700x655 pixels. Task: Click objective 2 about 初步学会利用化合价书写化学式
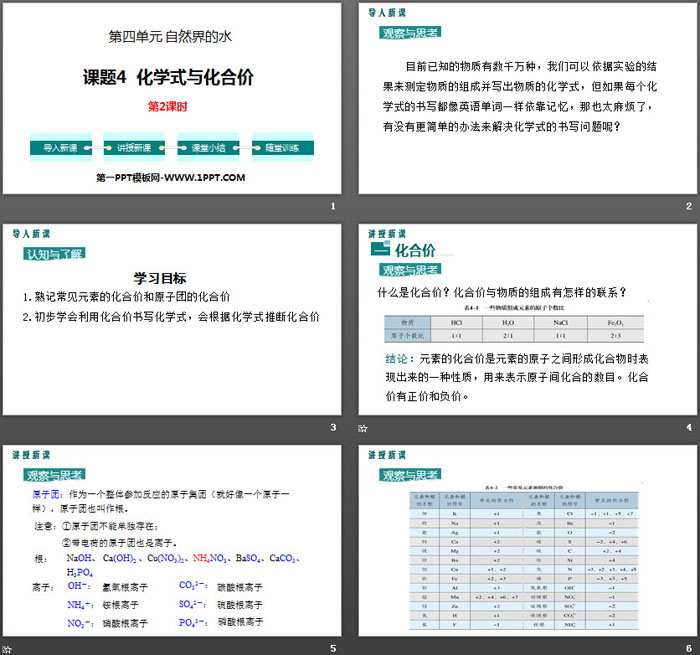171,317
